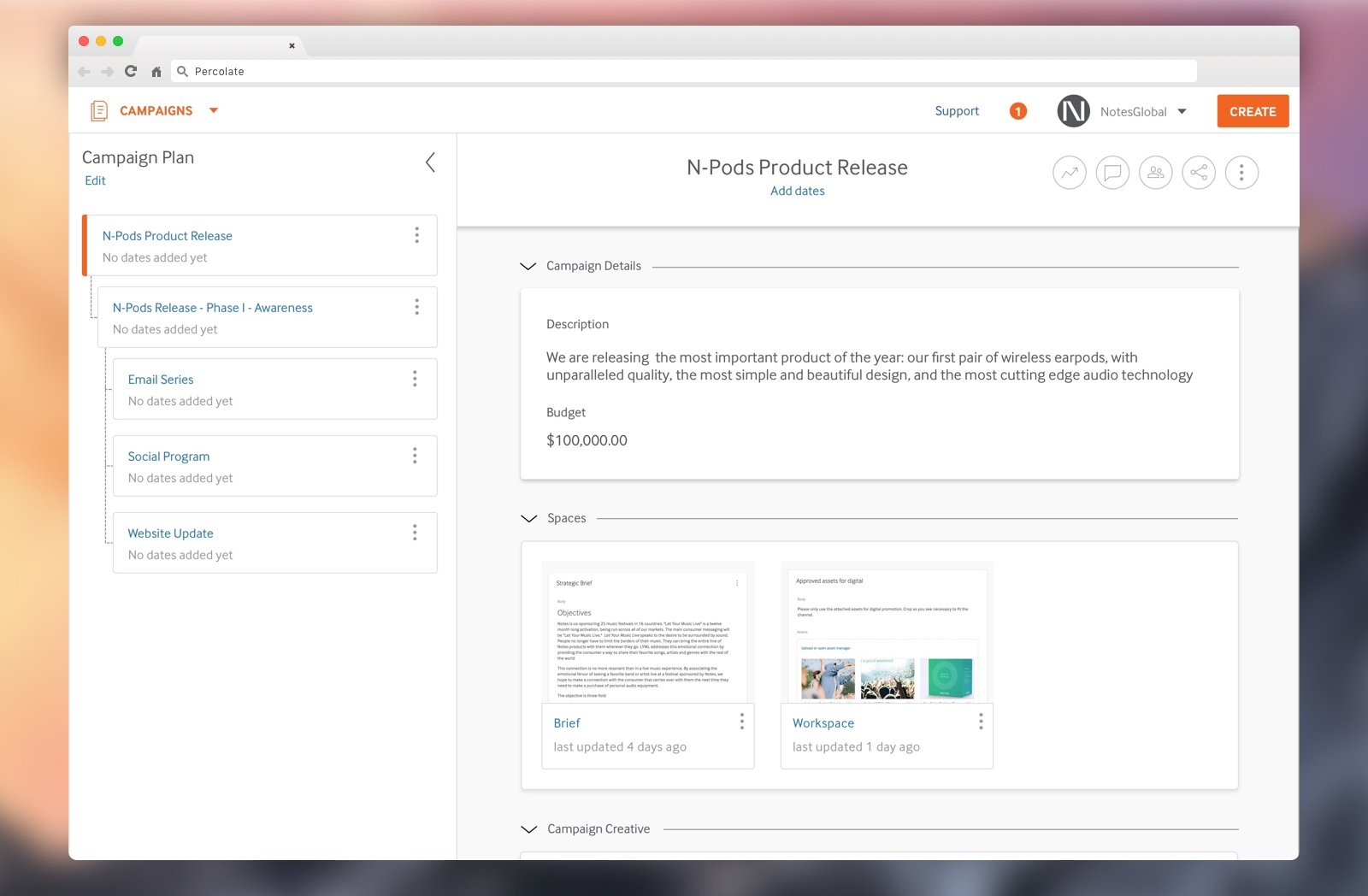Open options for N-Pods Product Release card

417,235
